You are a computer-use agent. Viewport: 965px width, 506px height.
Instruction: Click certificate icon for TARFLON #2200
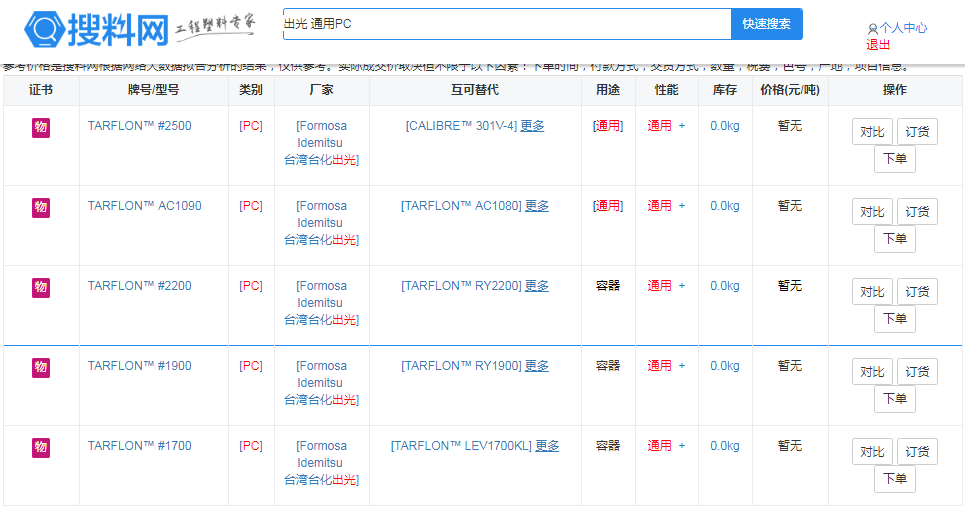[41, 287]
